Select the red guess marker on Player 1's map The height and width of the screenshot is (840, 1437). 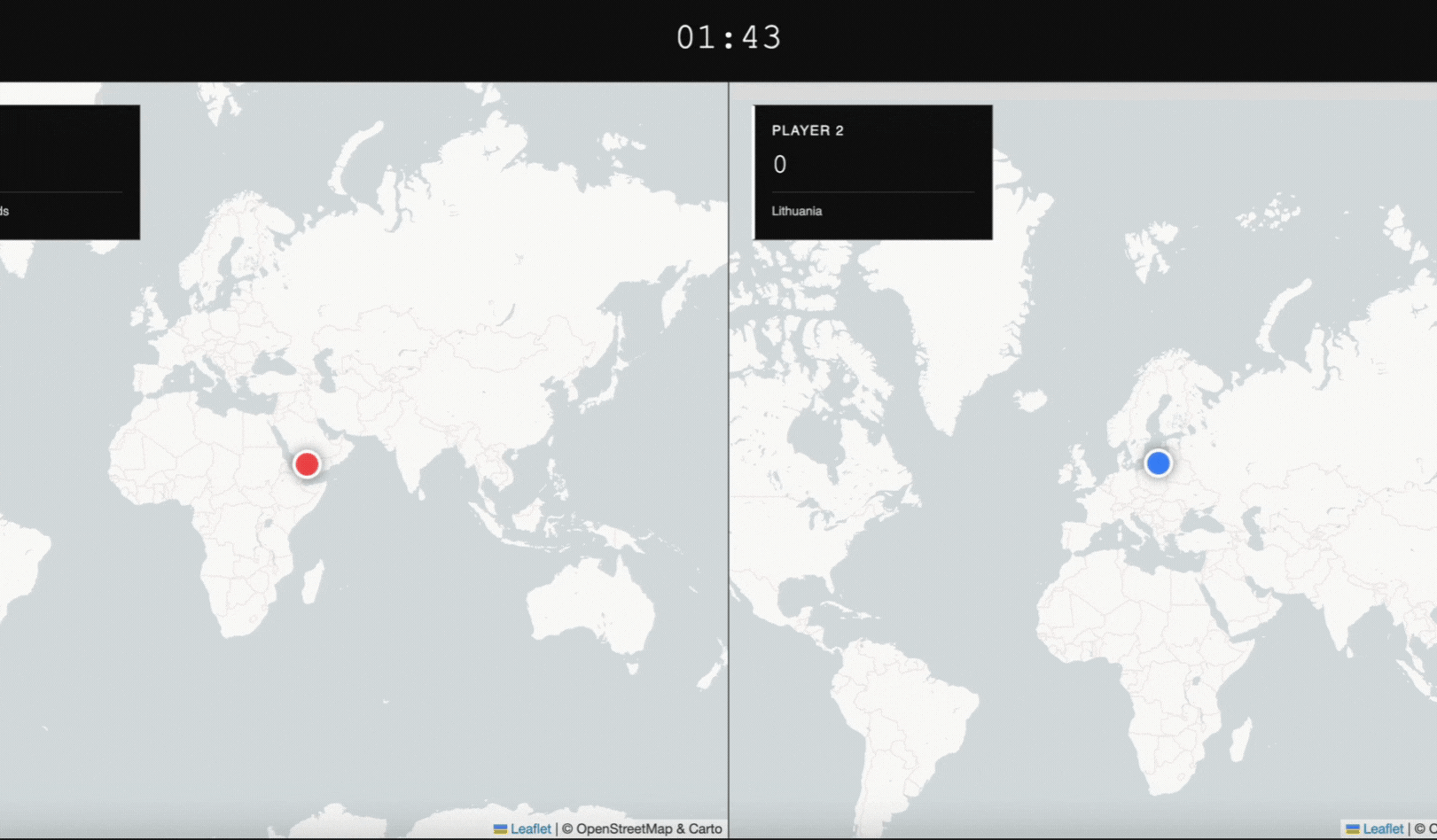[308, 463]
